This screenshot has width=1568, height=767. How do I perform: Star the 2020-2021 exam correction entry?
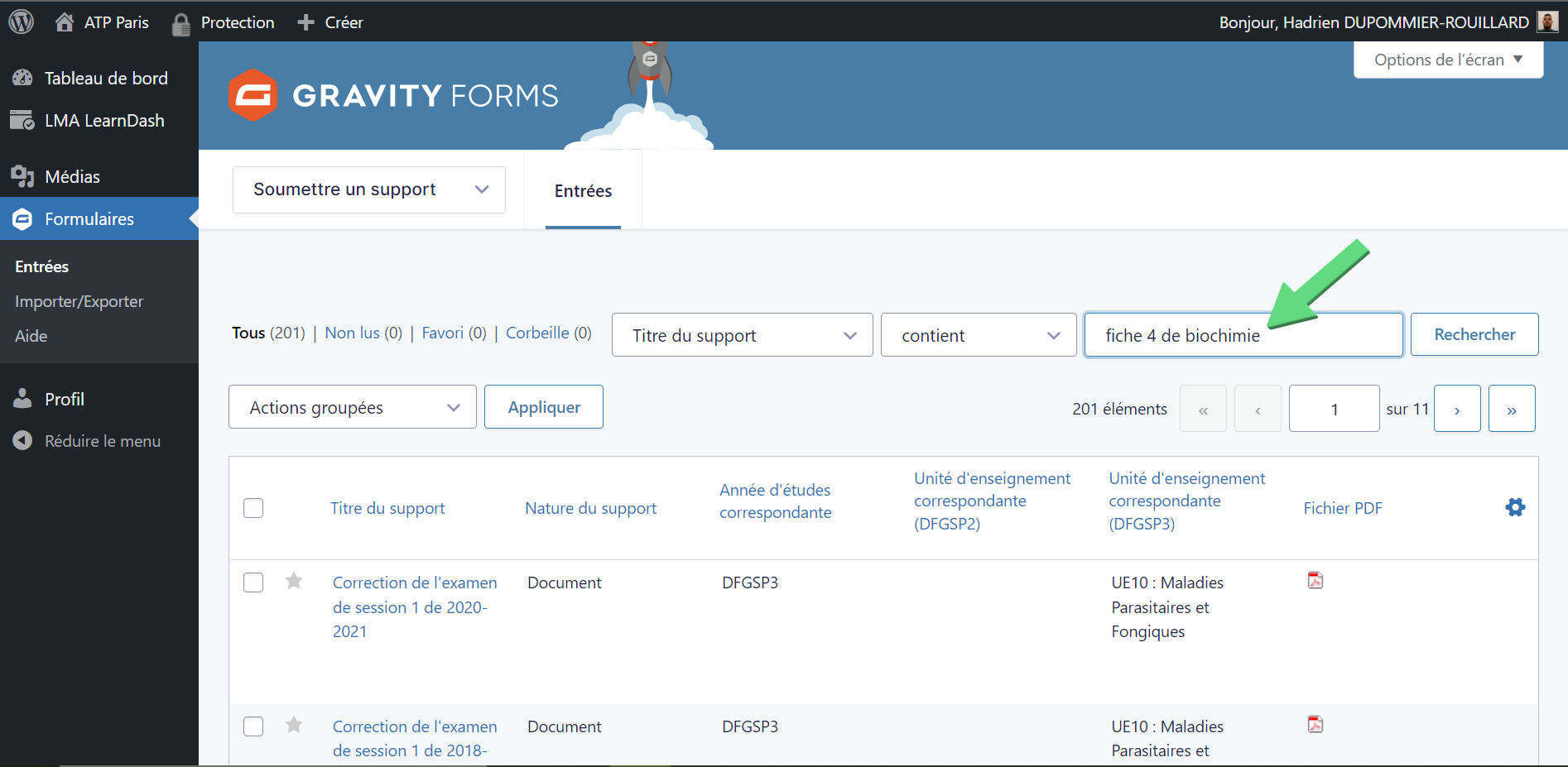294,581
